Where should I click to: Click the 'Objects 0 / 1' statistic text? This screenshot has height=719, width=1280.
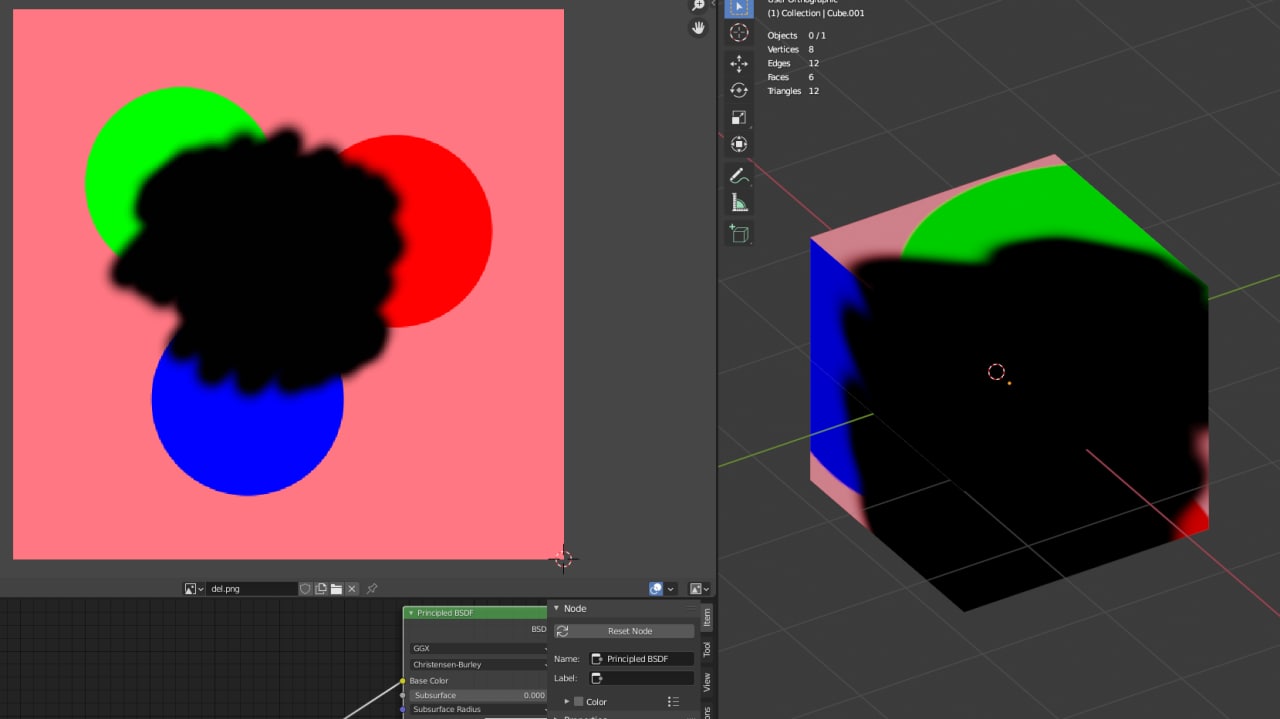coord(797,35)
